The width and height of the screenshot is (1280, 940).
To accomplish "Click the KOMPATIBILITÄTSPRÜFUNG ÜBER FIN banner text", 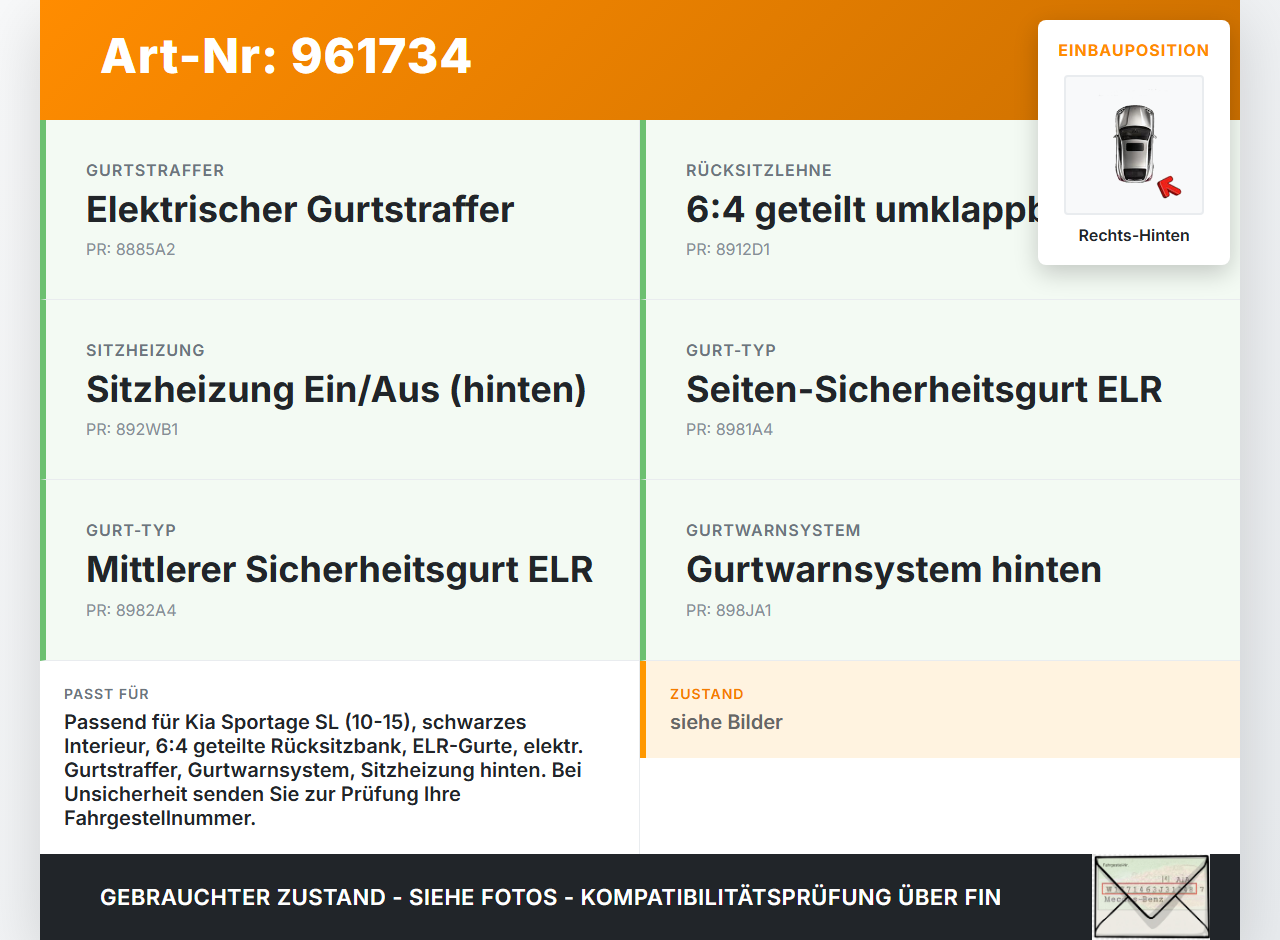I will pyautogui.click(x=790, y=897).
